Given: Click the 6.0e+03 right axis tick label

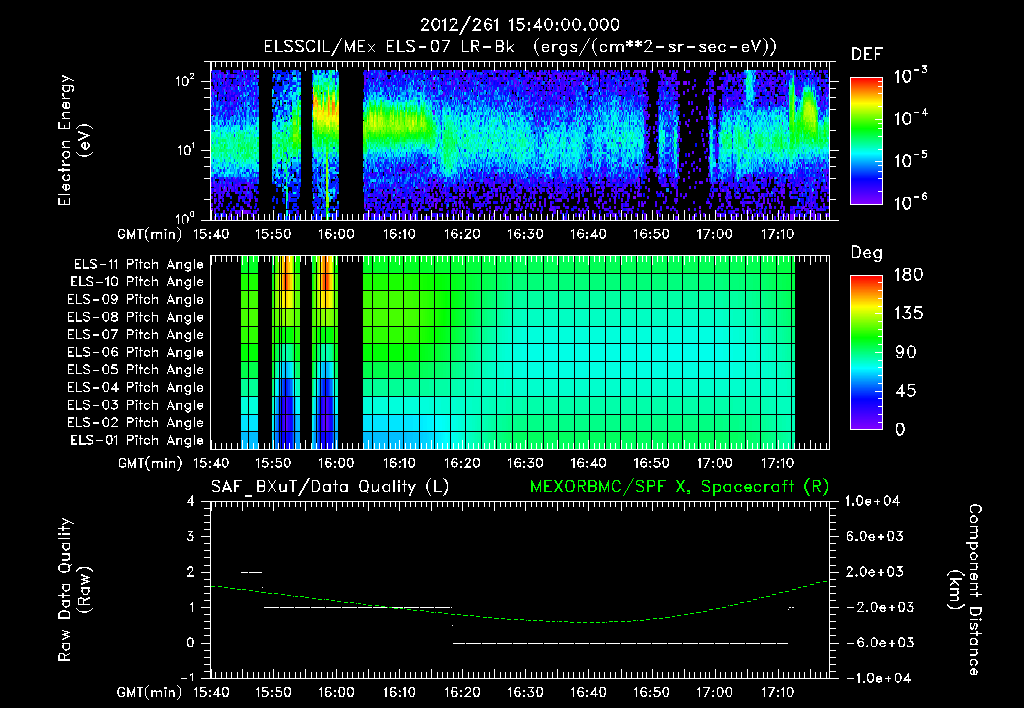Looking at the screenshot, I should pyautogui.click(x=876, y=536).
